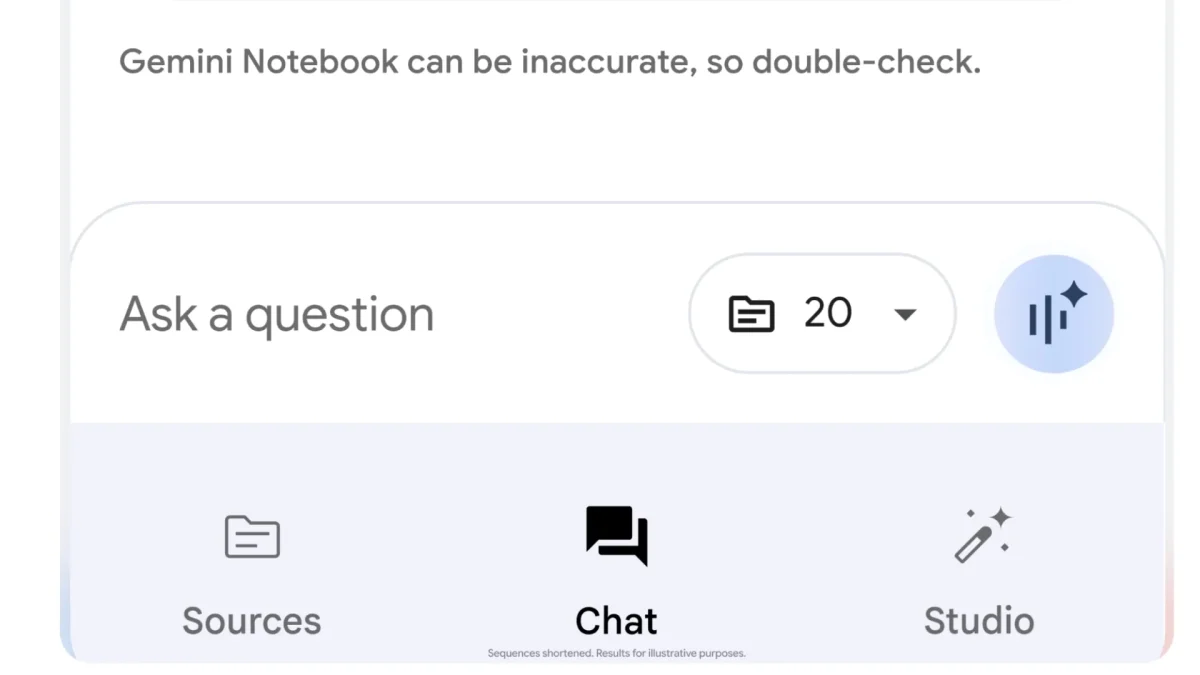
Task: Click the Studio magic wand icon
Action: click(x=981, y=536)
